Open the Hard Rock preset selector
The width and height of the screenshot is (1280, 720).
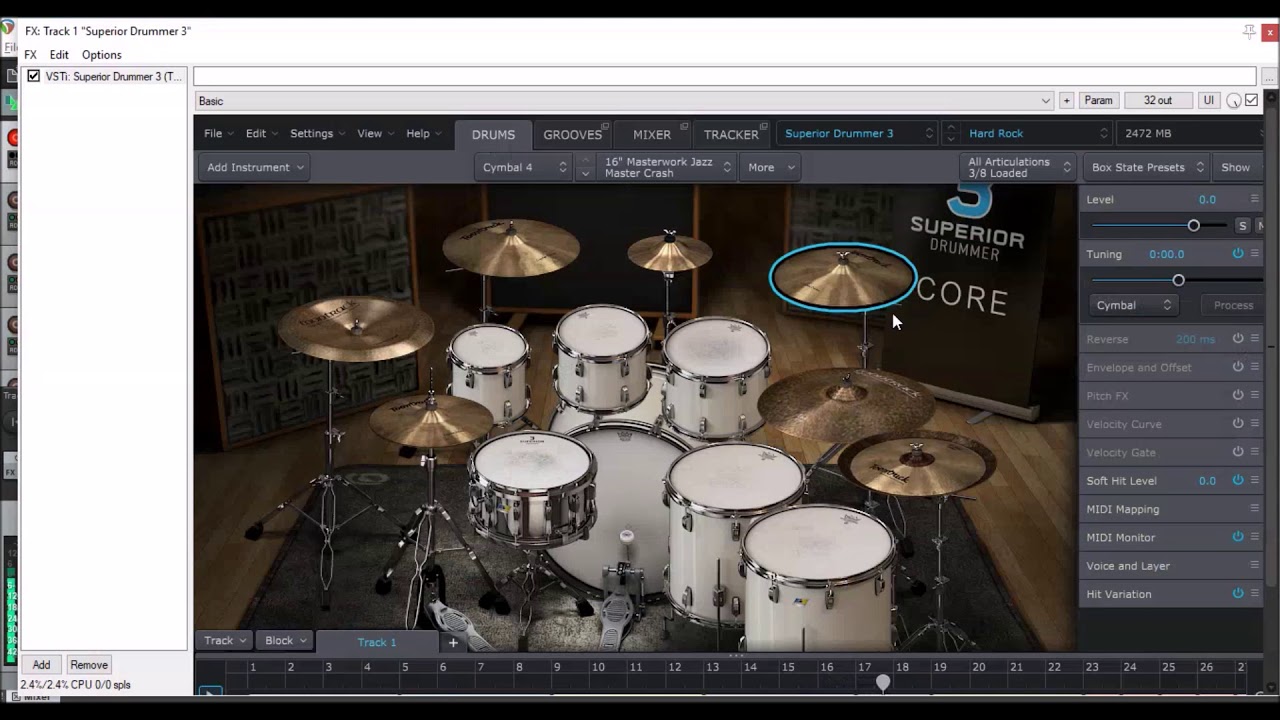click(x=1036, y=133)
